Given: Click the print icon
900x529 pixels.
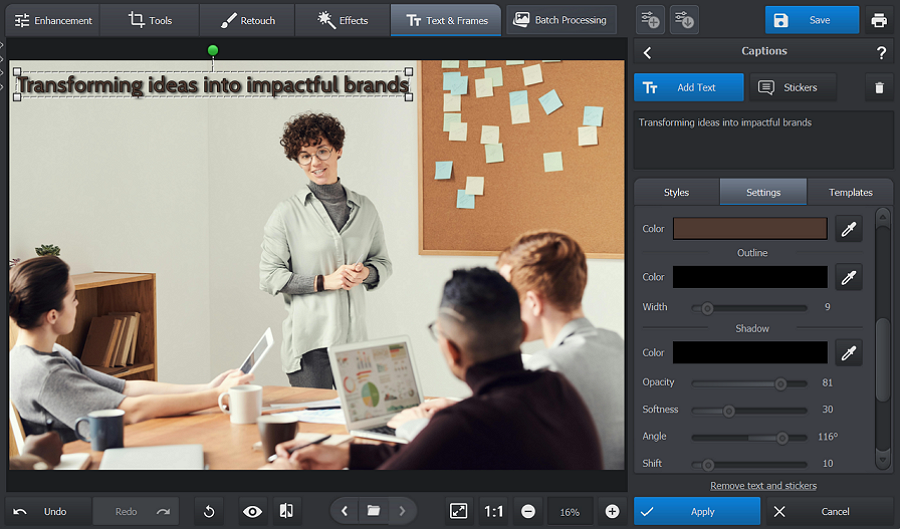Looking at the screenshot, I should click(879, 21).
